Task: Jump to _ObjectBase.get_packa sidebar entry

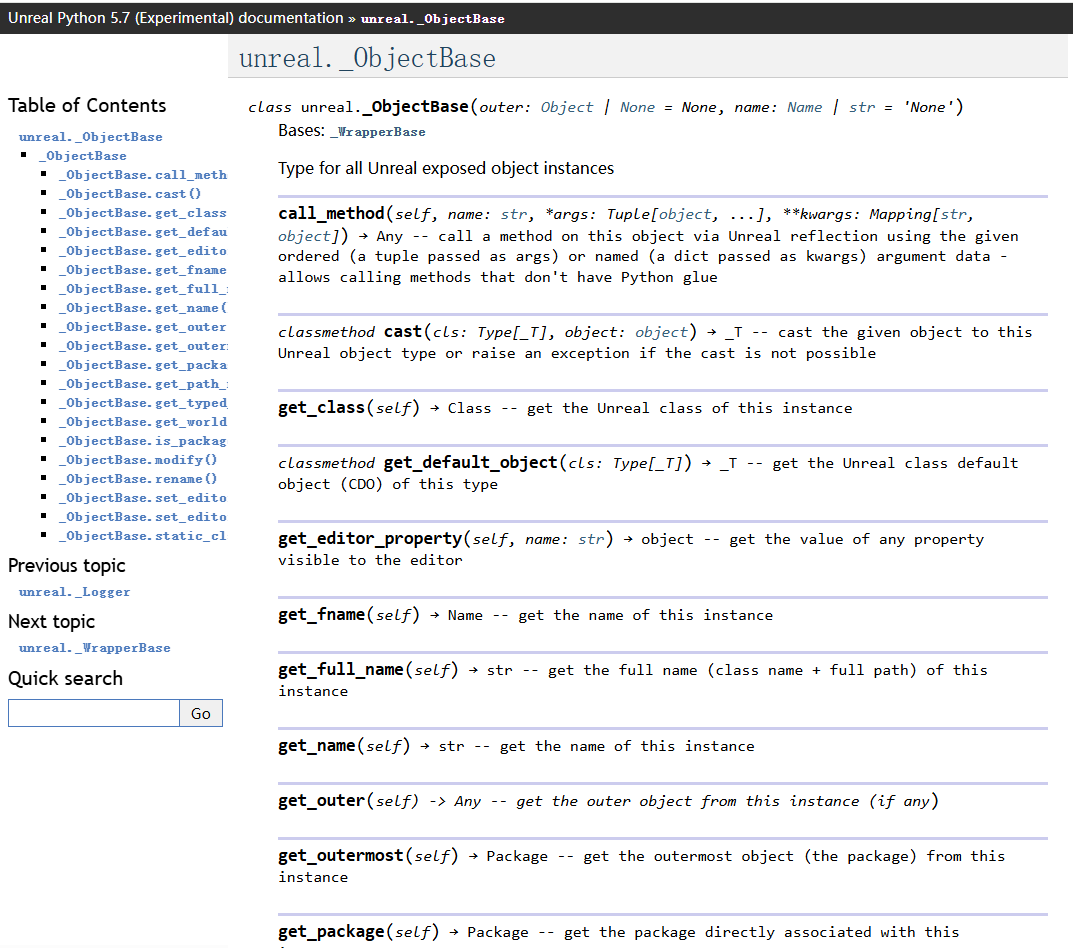Action: 142,365
